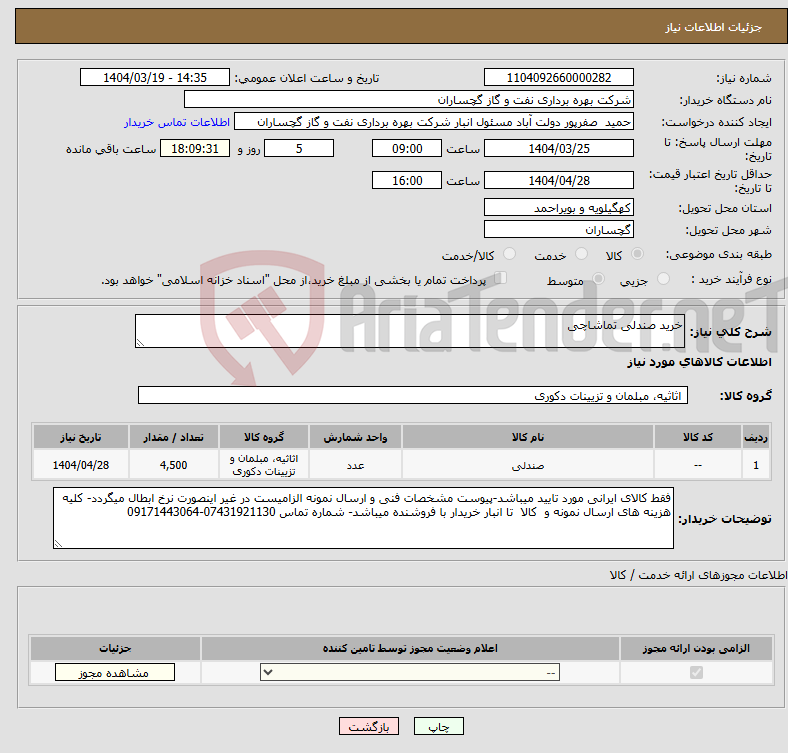Click the جزئیات اطلاعات نیاز page title

click(713, 27)
